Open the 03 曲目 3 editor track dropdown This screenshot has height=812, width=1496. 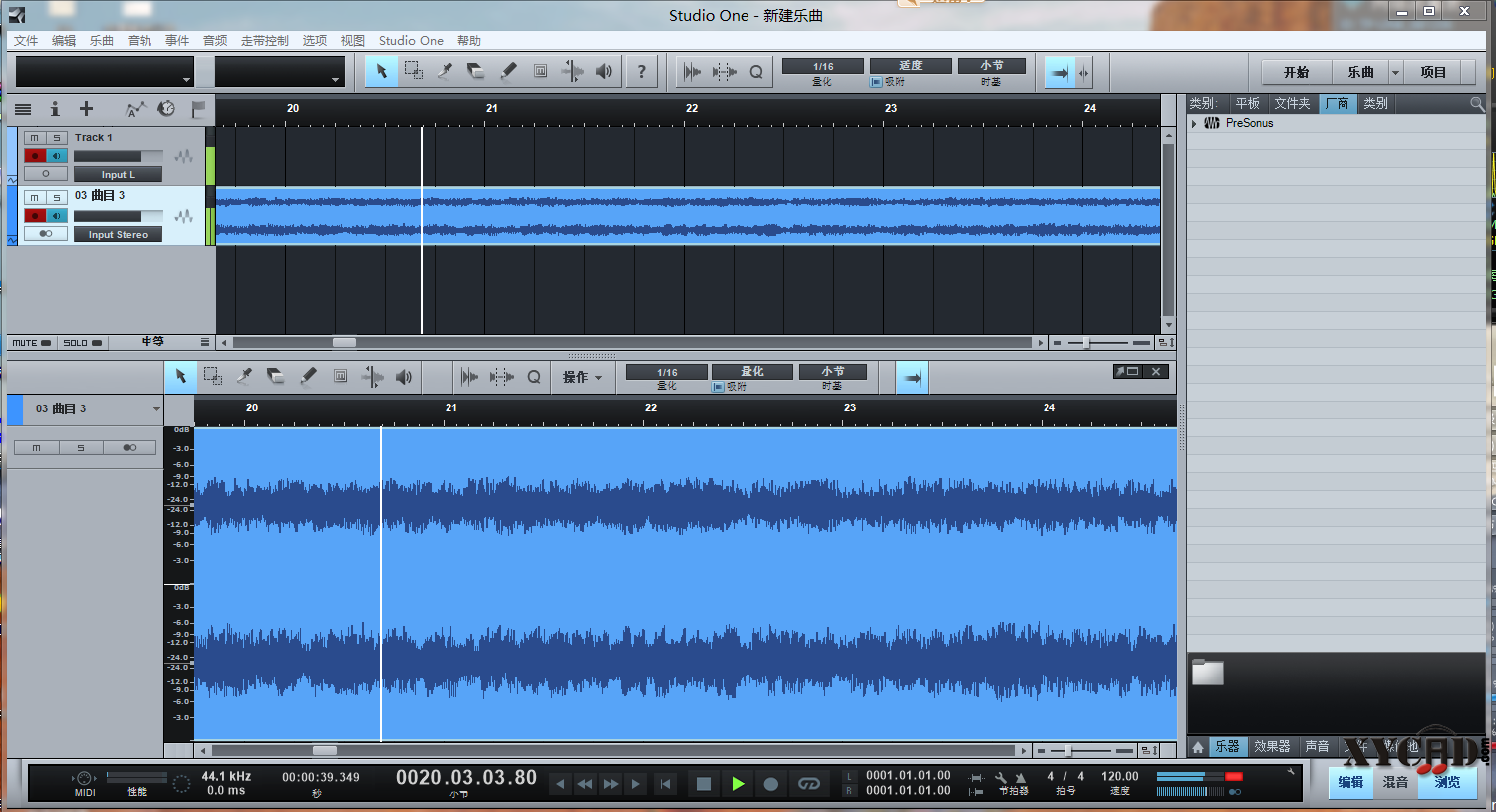pyautogui.click(x=156, y=409)
